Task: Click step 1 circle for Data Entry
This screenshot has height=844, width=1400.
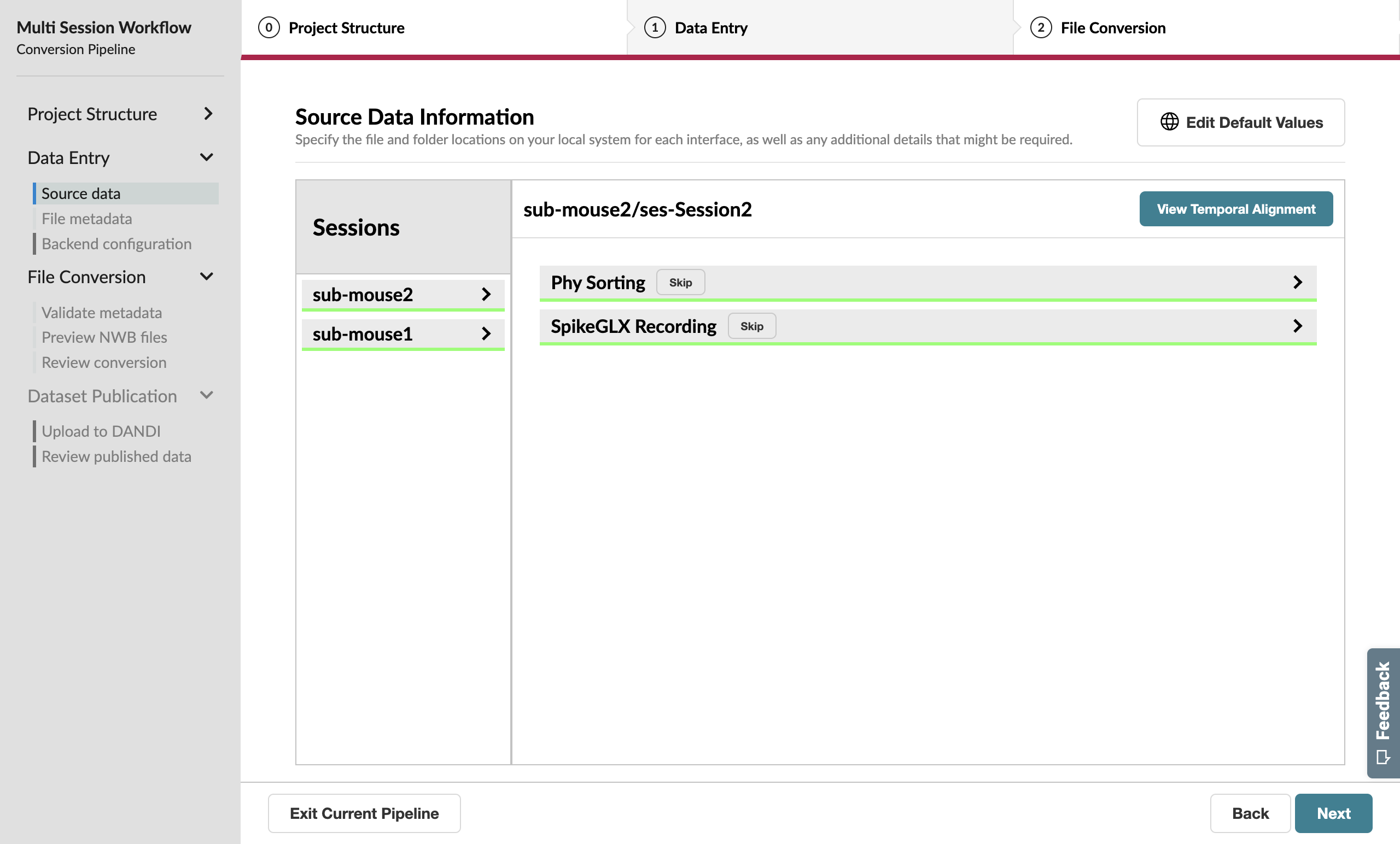Action: coord(655,27)
